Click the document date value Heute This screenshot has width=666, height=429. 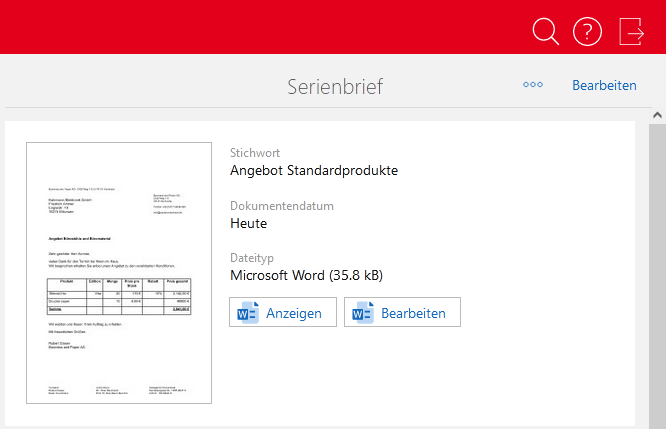[x=248, y=223]
